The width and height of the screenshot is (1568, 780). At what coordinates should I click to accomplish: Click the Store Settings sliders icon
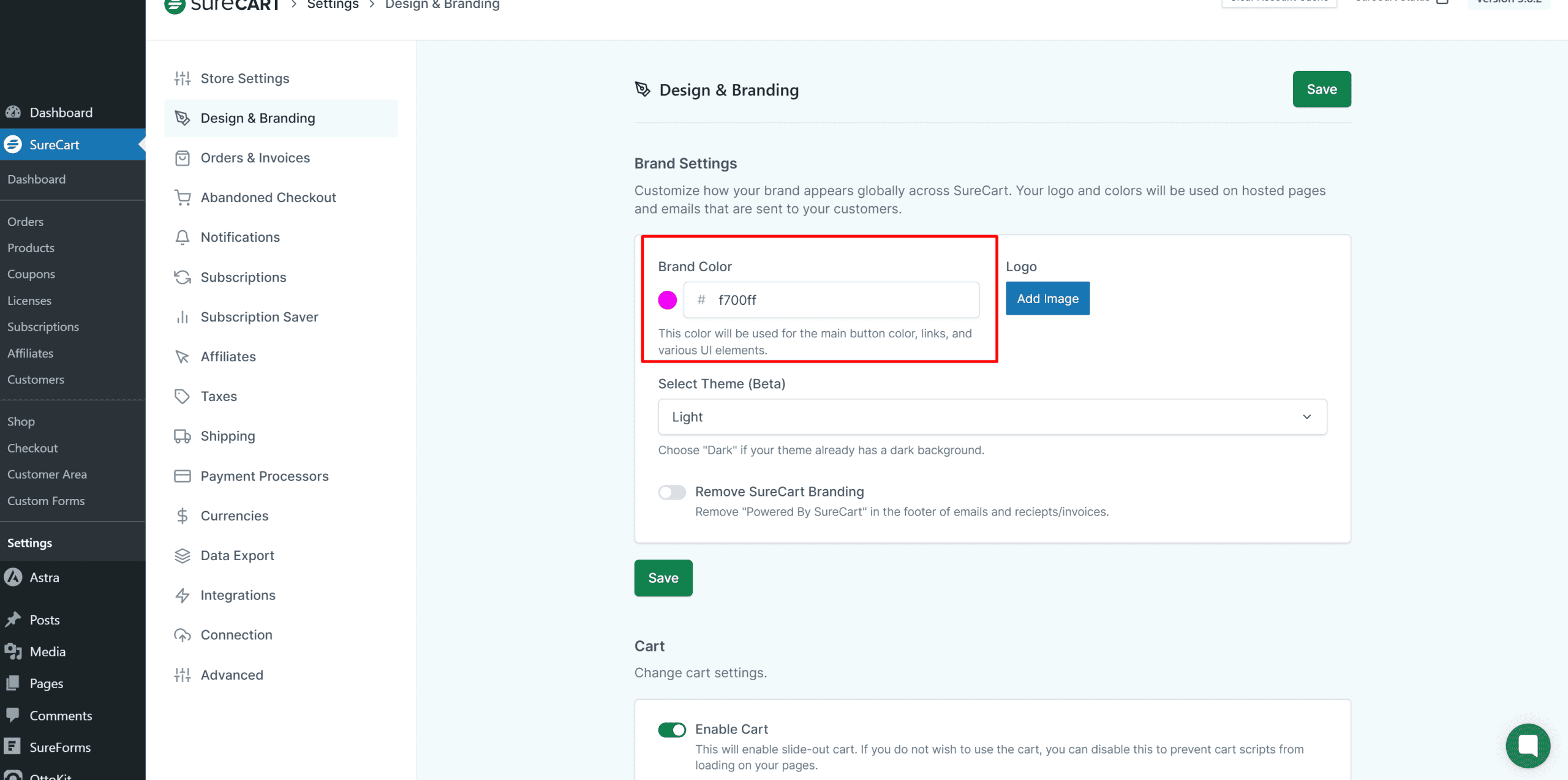point(182,78)
